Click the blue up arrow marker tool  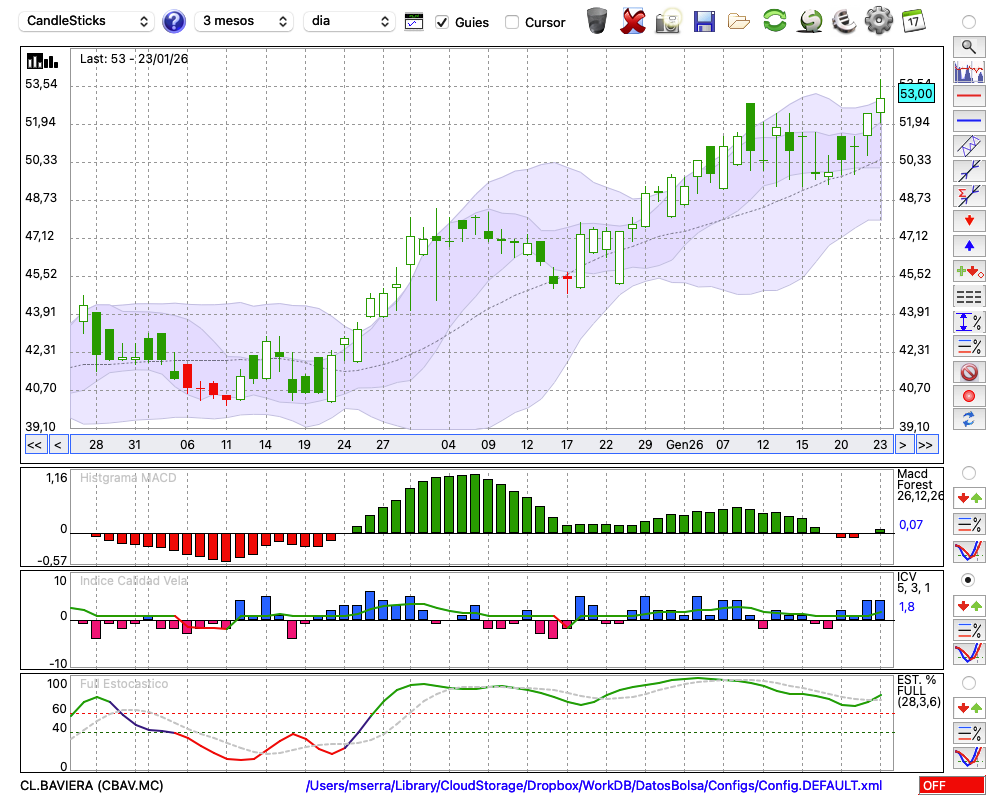[x=968, y=246]
